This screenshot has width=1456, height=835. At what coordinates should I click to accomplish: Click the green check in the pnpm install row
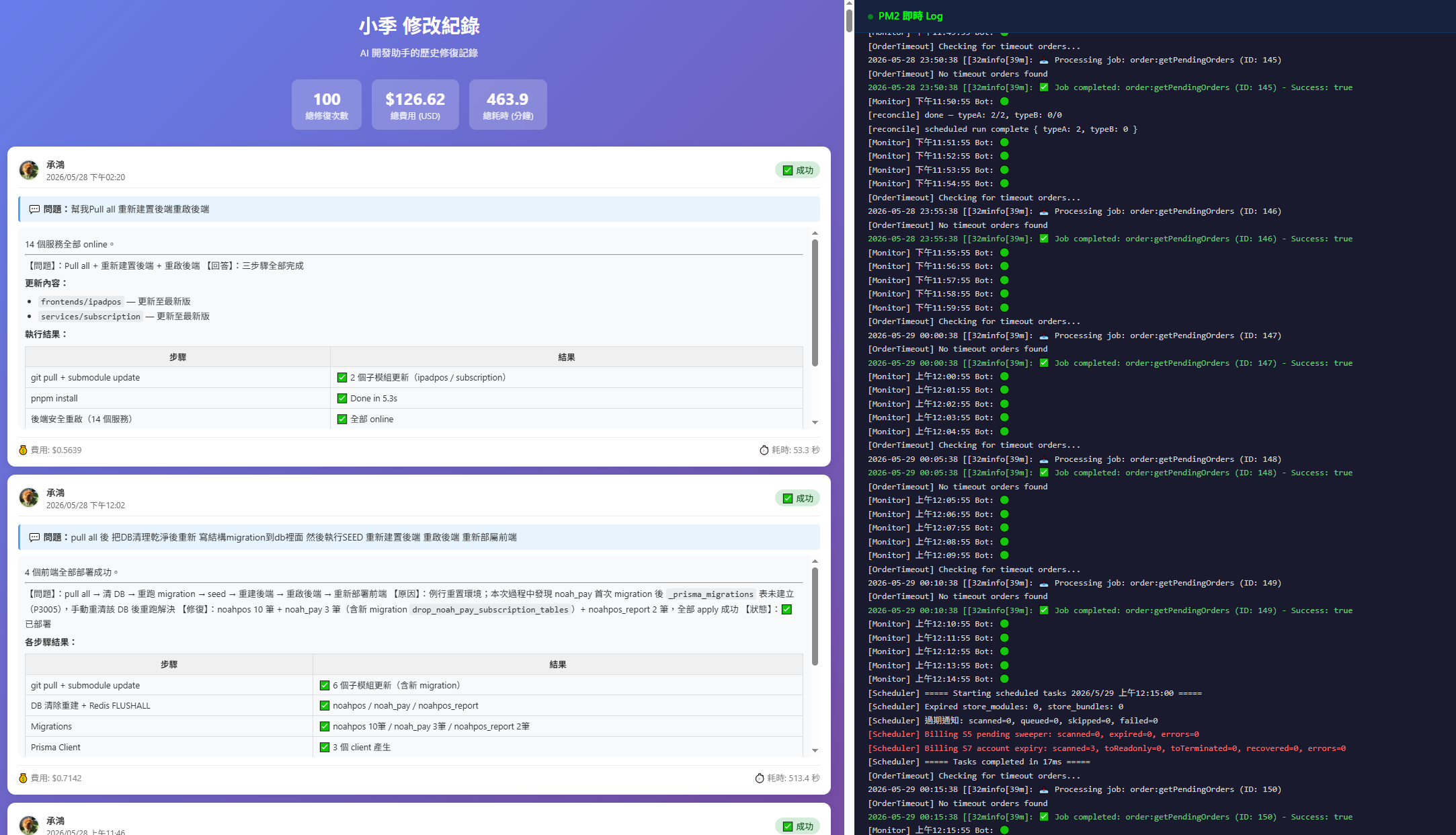pyautogui.click(x=342, y=398)
